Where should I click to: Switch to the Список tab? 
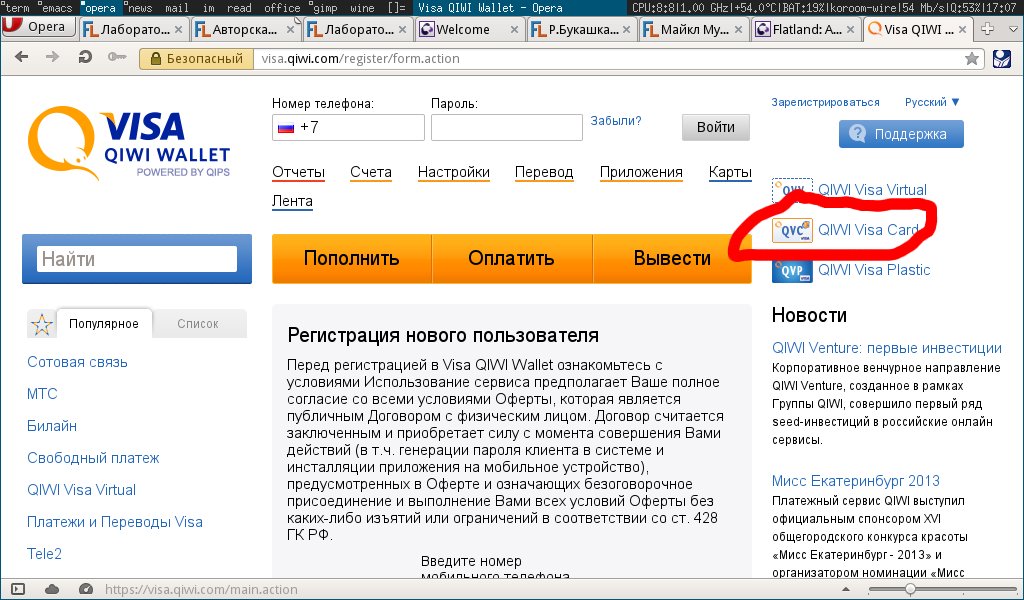click(x=197, y=324)
